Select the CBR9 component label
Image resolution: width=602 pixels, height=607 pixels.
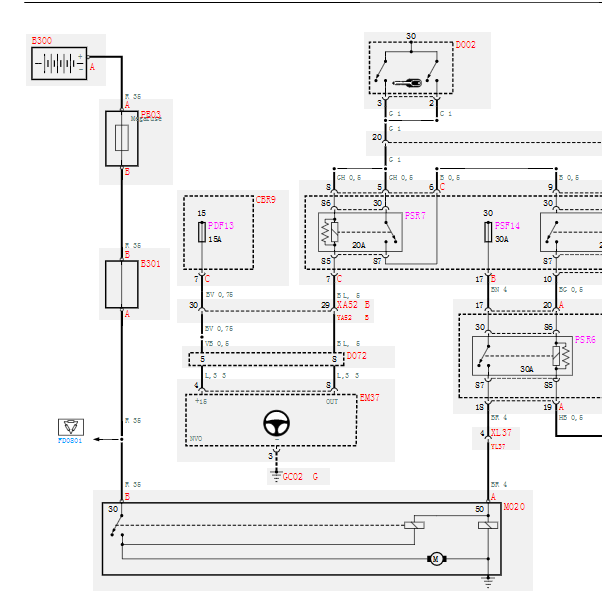[266, 200]
